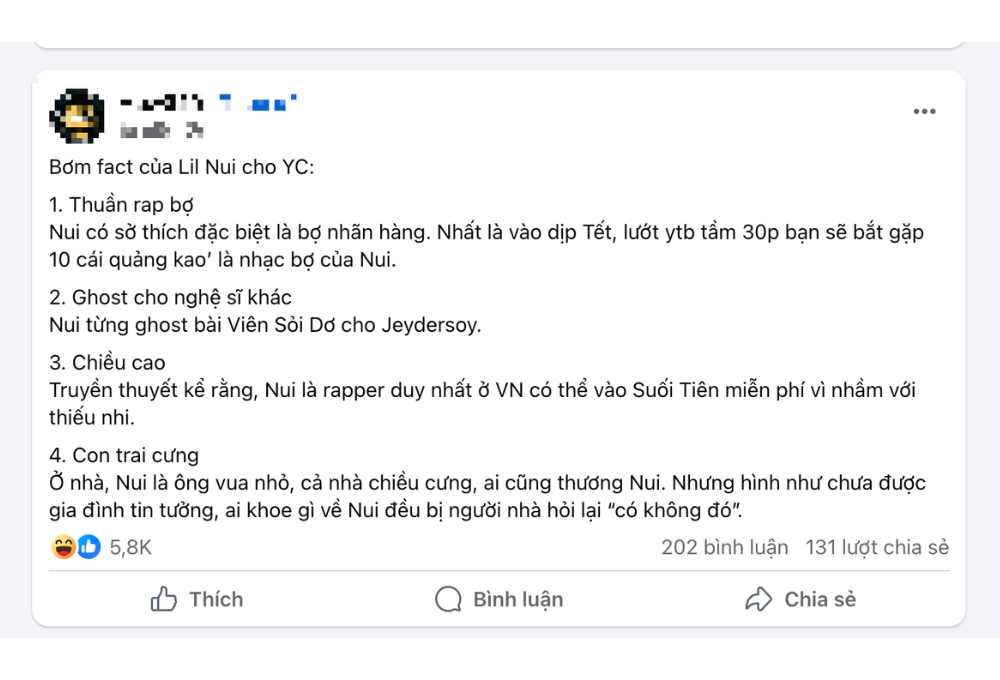1000x680 pixels.
Task: Click the blue Like reaction badge
Action: pyautogui.click(x=89, y=547)
